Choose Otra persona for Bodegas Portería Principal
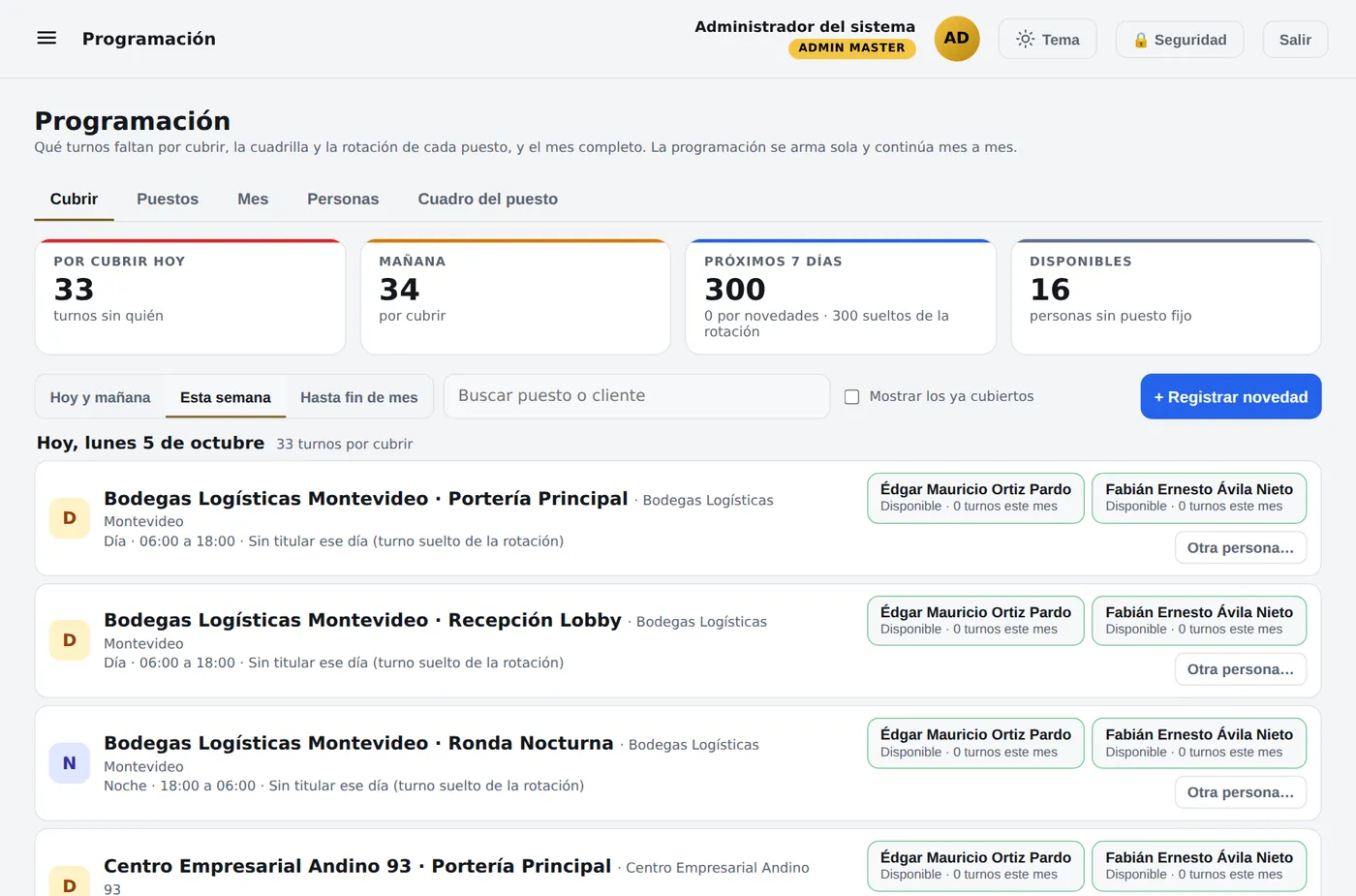 [1241, 547]
